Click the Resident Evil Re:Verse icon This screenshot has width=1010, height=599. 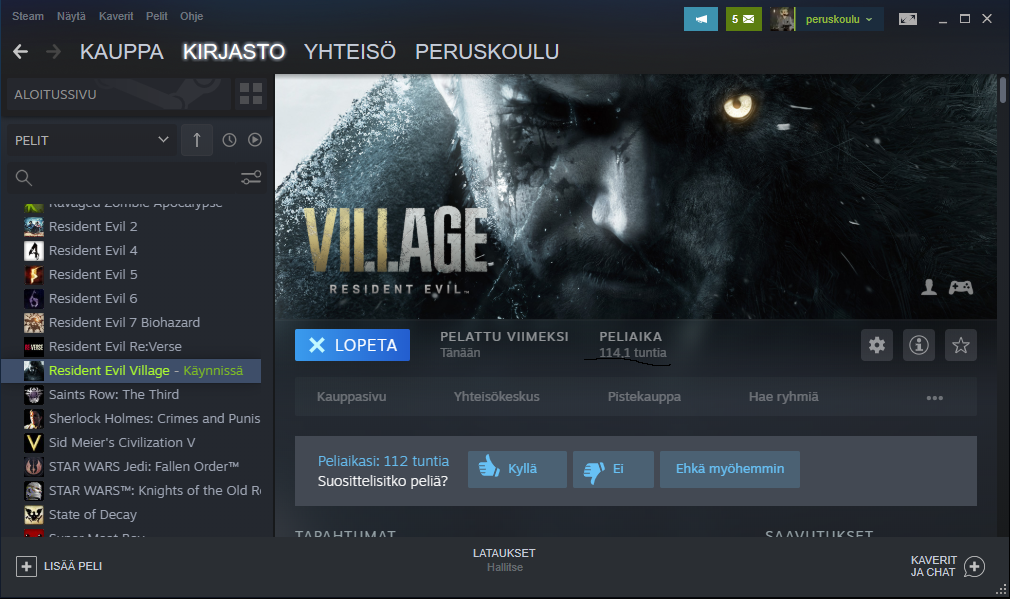click(x=33, y=347)
